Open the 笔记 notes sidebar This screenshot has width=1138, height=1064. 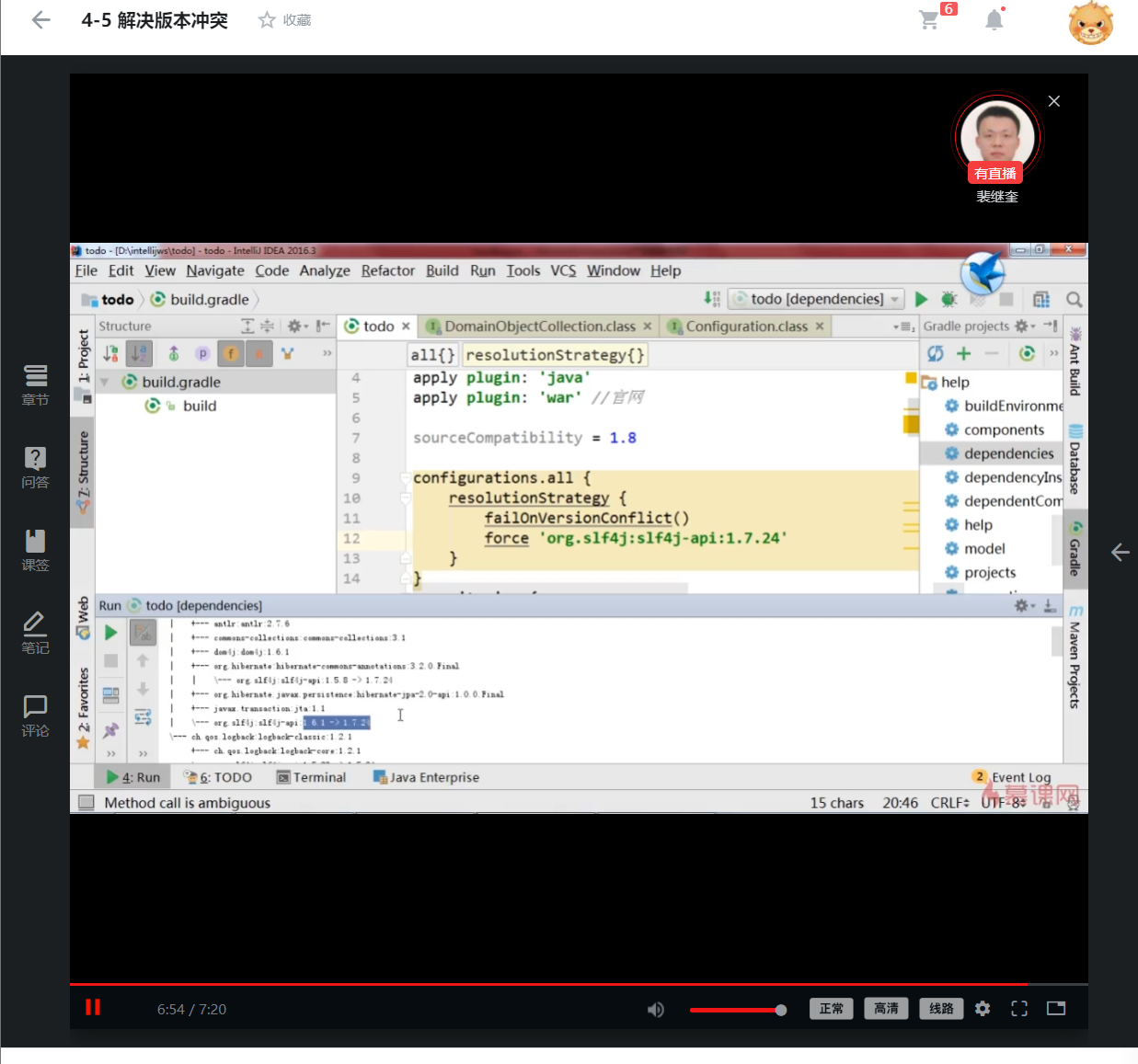pyautogui.click(x=35, y=633)
